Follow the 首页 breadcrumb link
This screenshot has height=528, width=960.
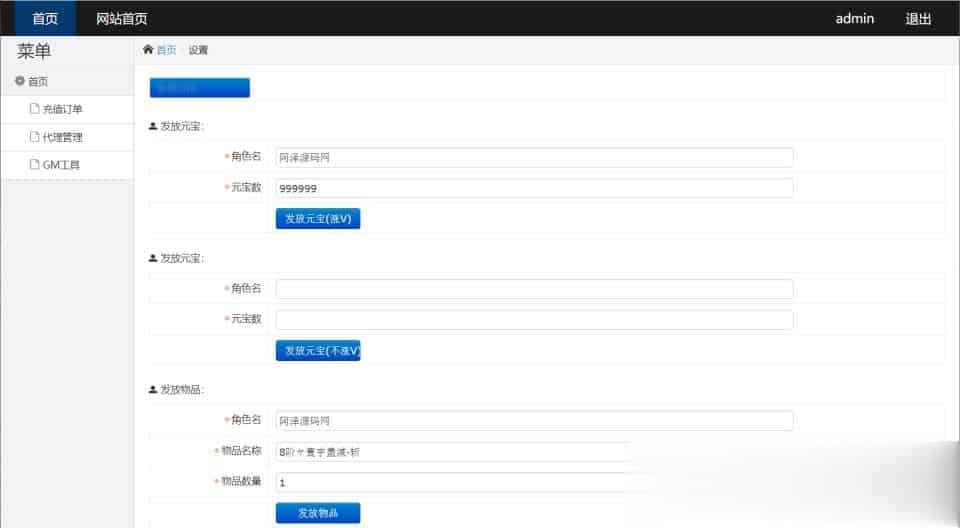click(166, 50)
